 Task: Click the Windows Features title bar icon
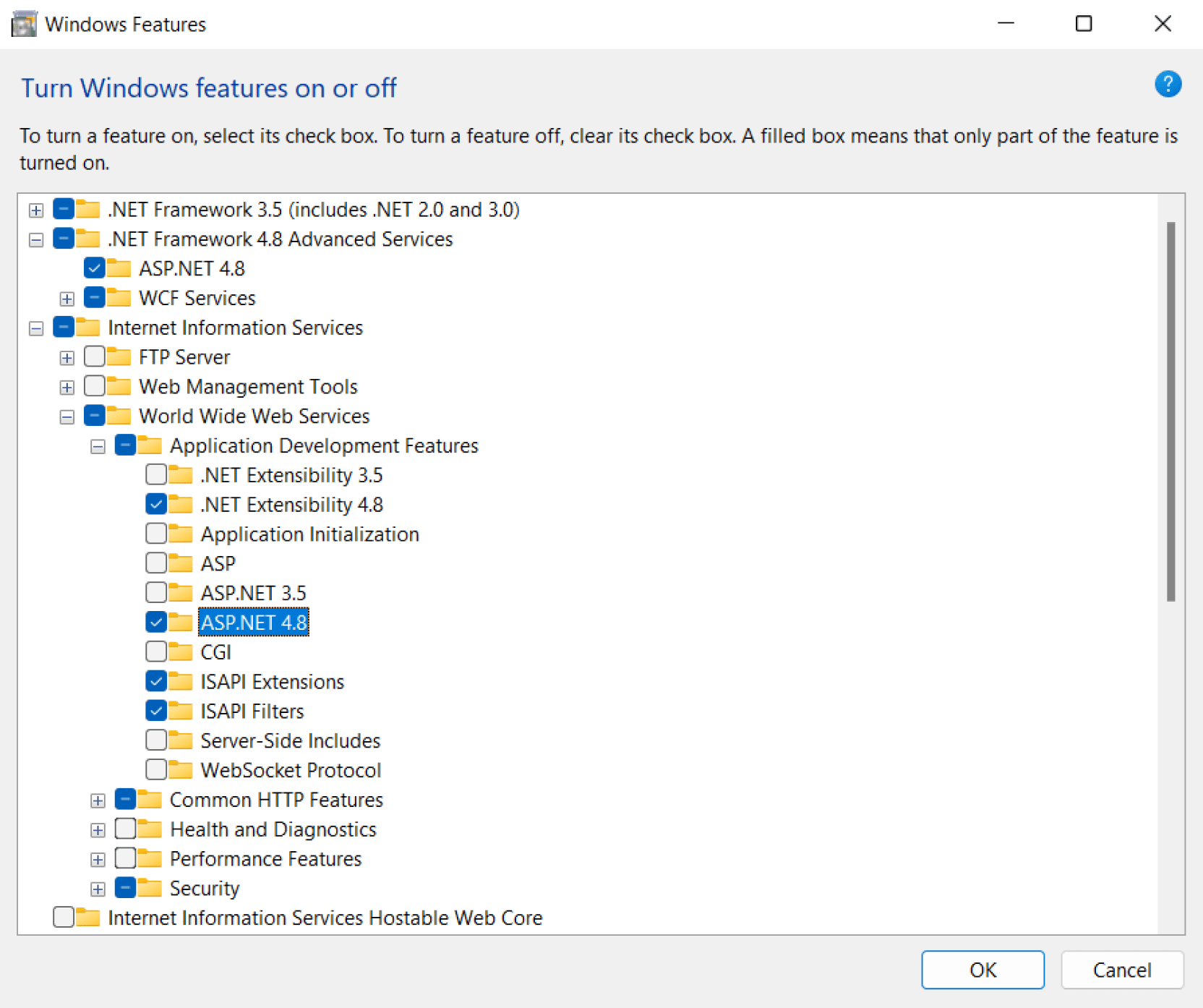tap(24, 24)
